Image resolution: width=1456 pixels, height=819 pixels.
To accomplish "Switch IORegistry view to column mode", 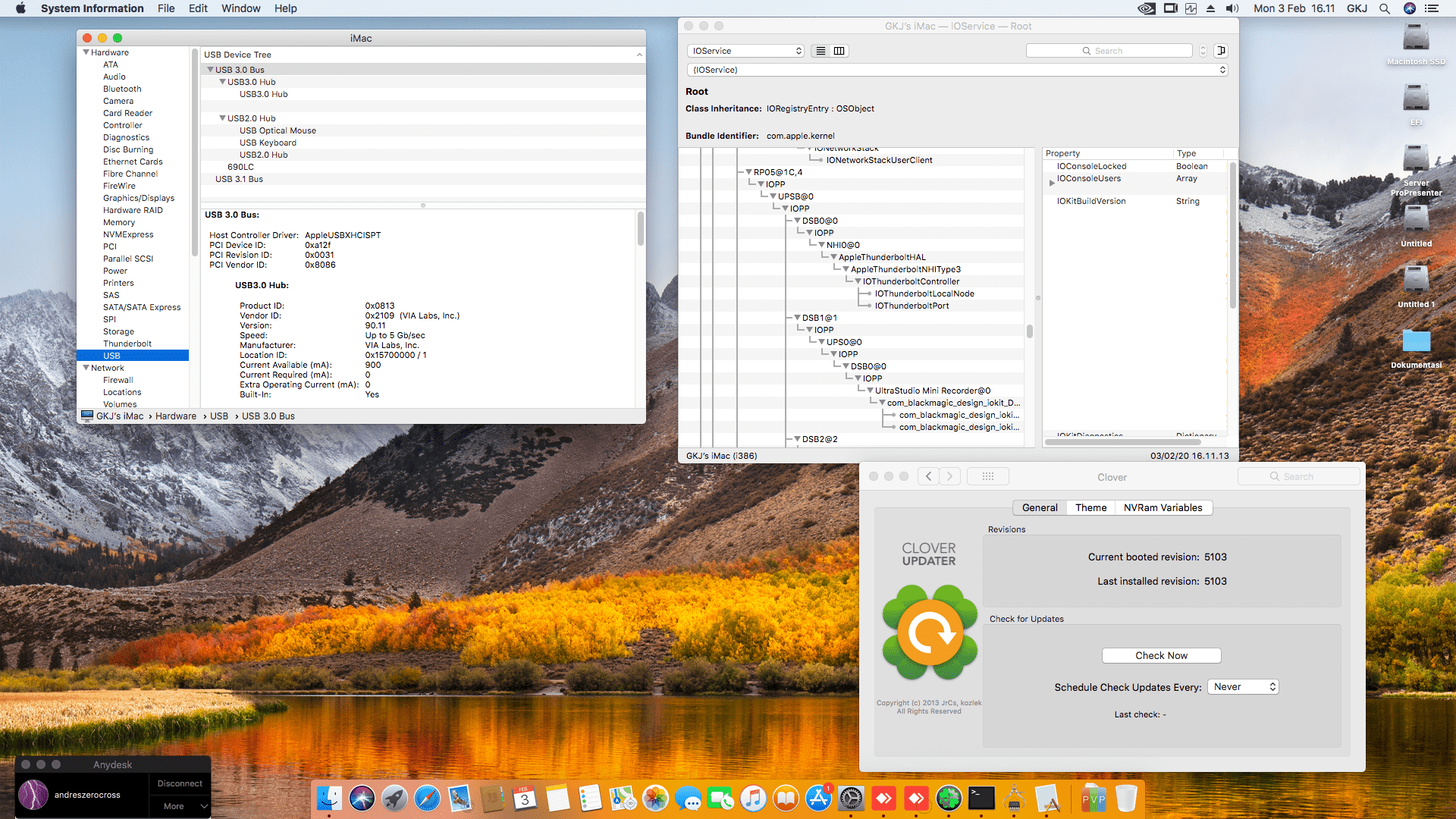I will point(839,51).
